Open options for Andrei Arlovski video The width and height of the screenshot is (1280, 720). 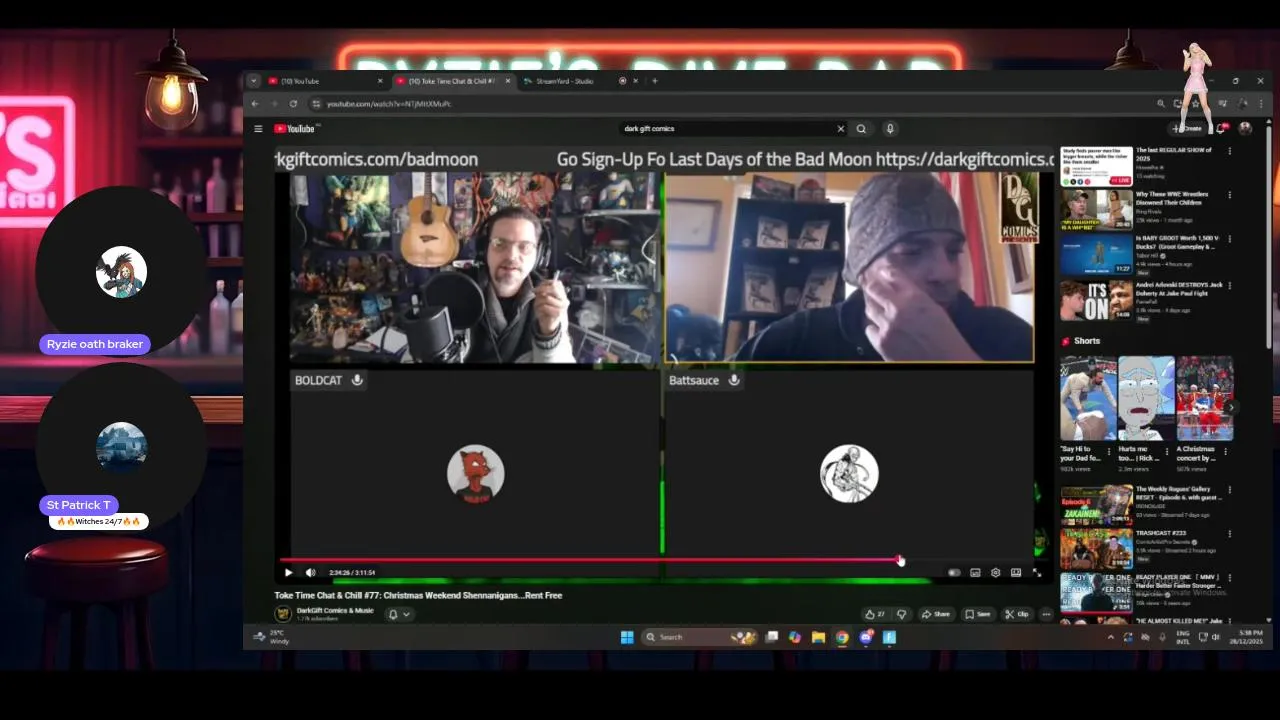(1230, 285)
